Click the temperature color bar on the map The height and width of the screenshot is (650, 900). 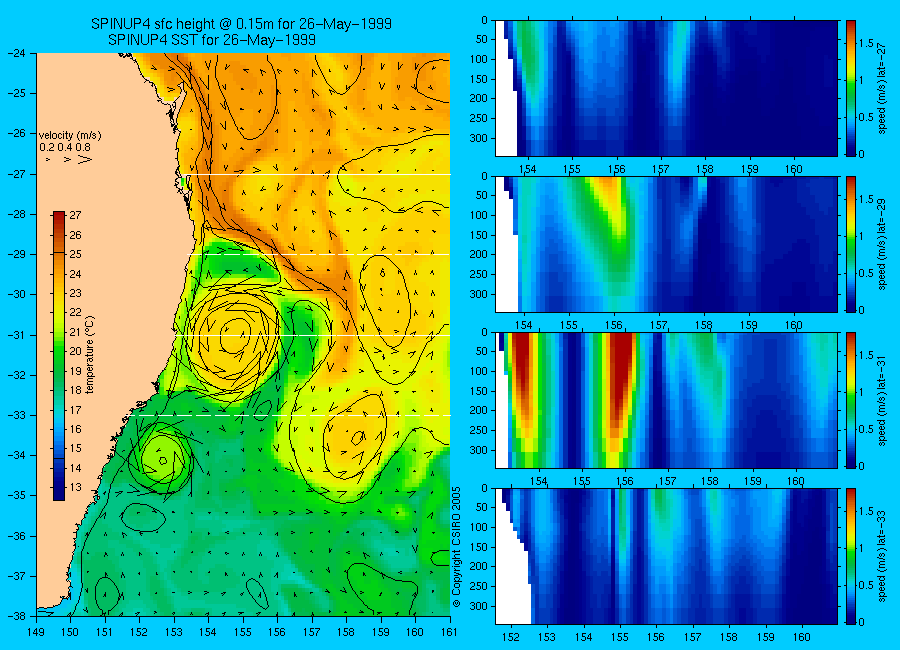tap(59, 355)
